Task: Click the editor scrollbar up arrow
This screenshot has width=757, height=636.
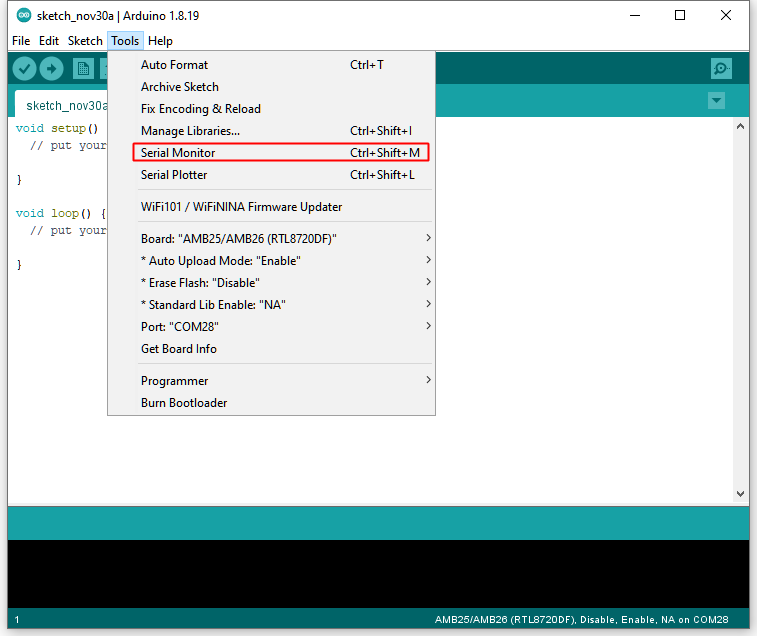Action: (741, 127)
